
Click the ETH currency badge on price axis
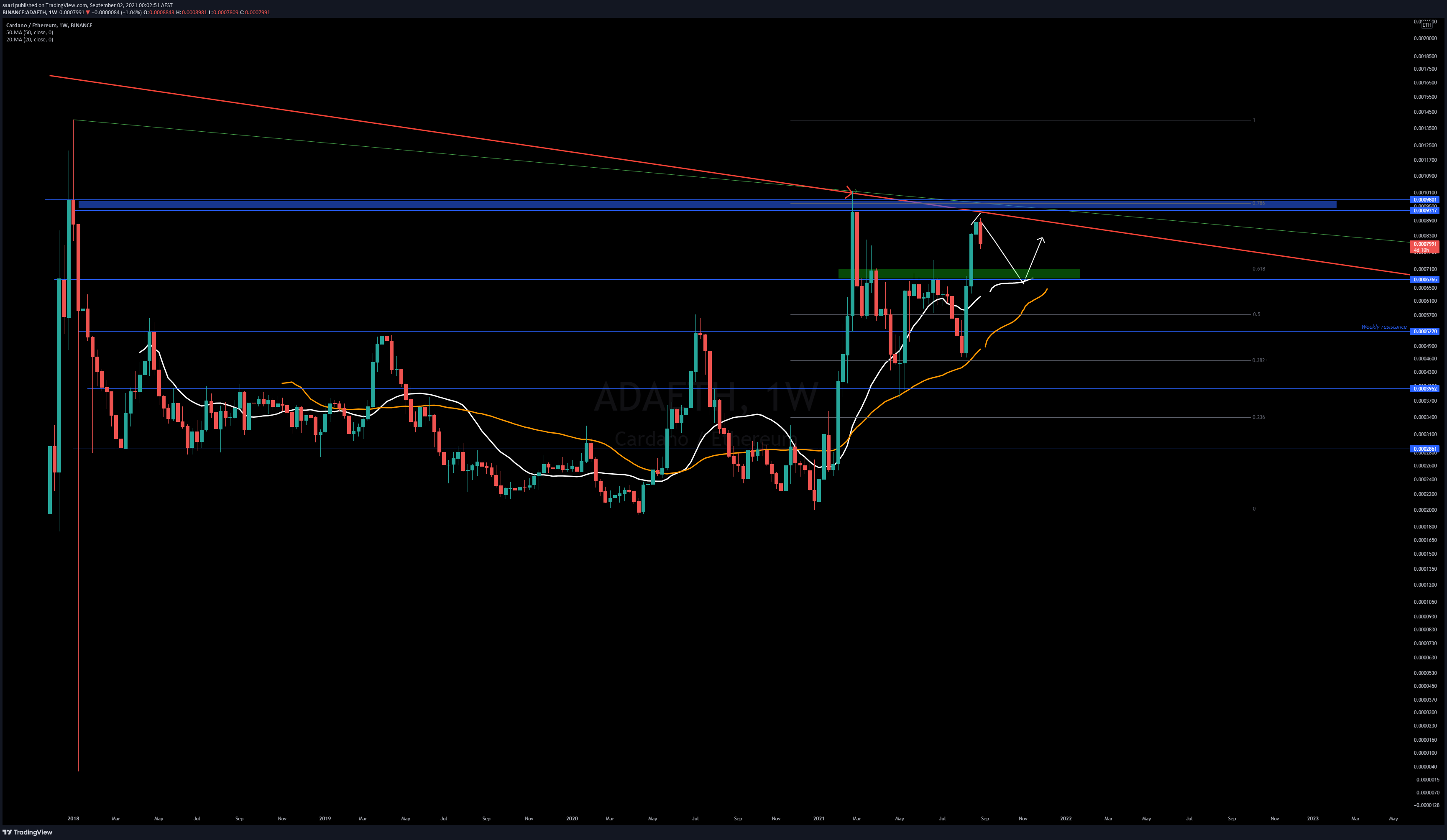(x=1427, y=25)
